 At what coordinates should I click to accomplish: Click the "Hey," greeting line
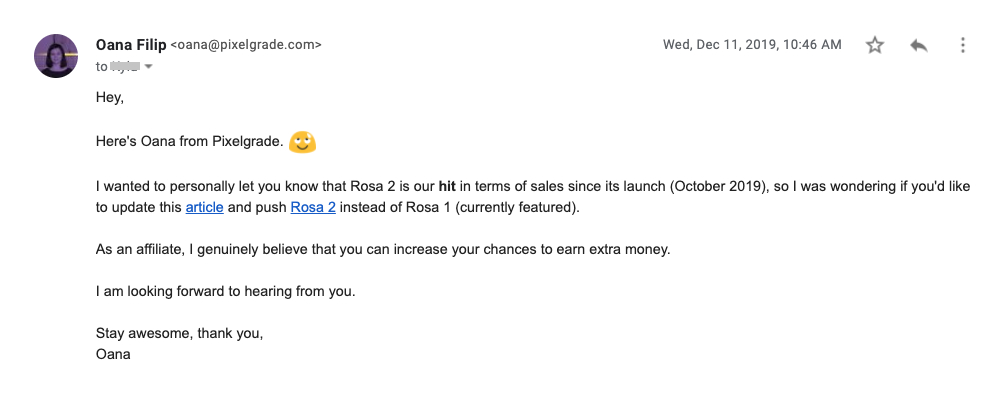[x=110, y=98]
